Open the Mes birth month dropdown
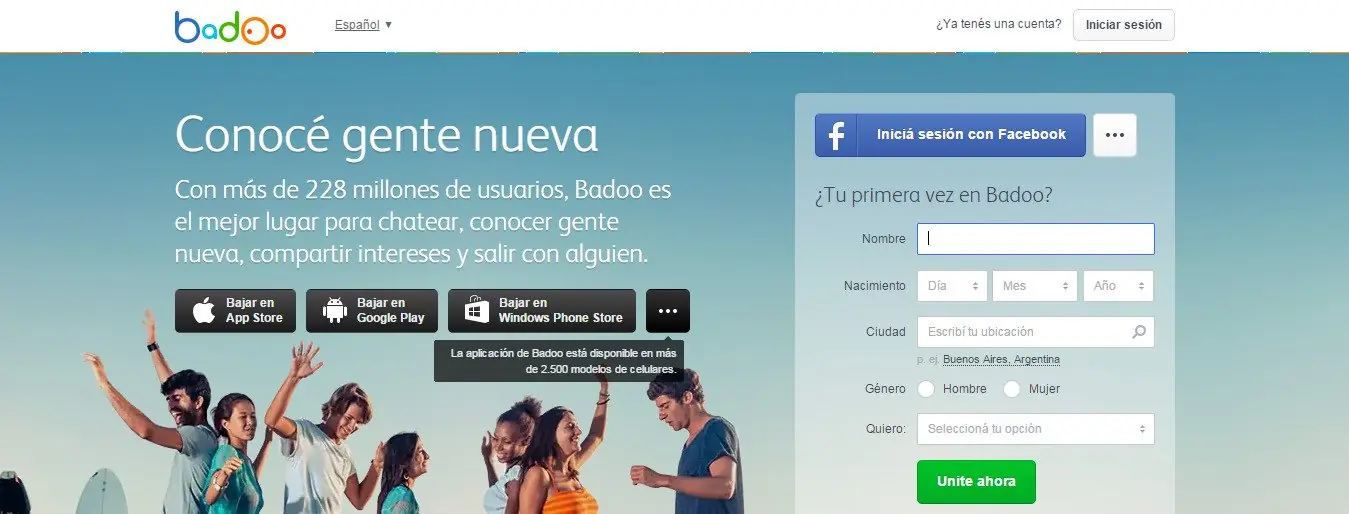1349x514 pixels. 1035,286
